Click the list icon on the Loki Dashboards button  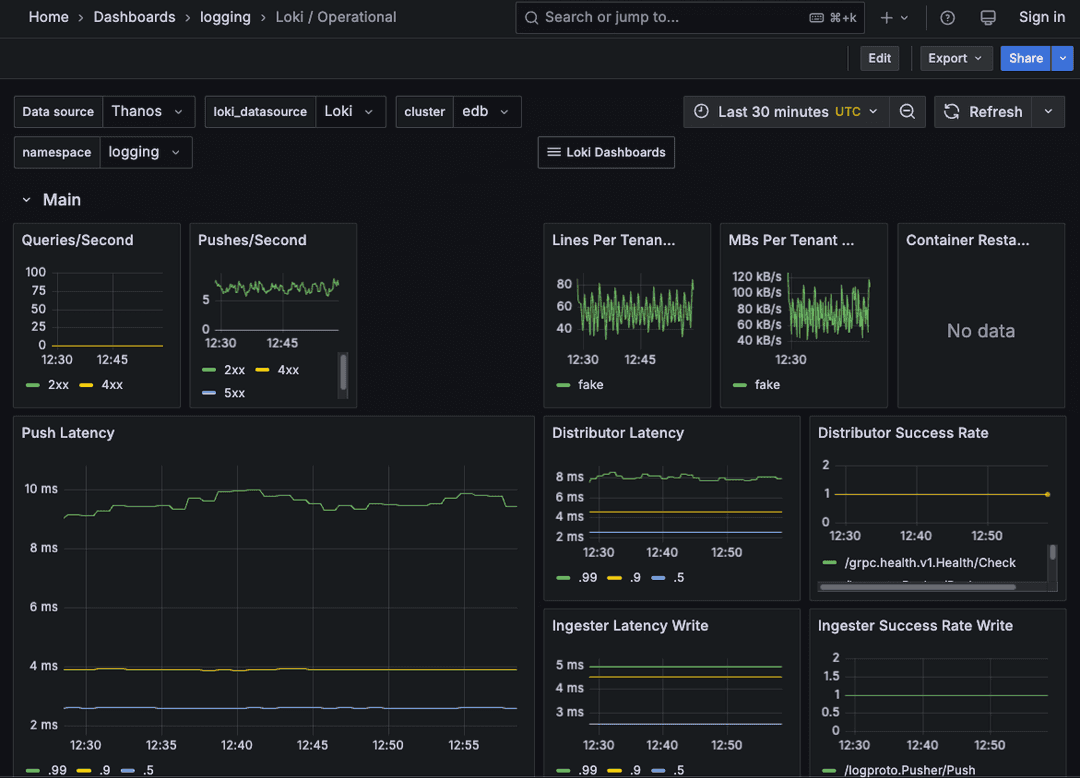click(554, 152)
